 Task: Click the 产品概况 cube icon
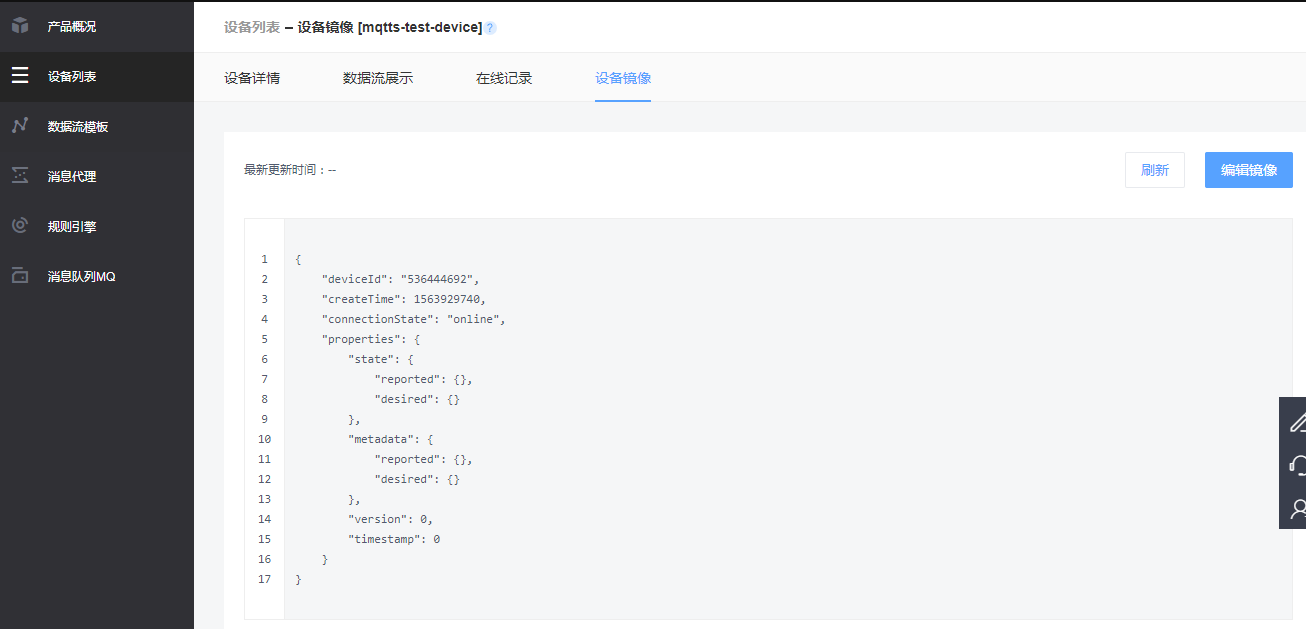click(20, 26)
